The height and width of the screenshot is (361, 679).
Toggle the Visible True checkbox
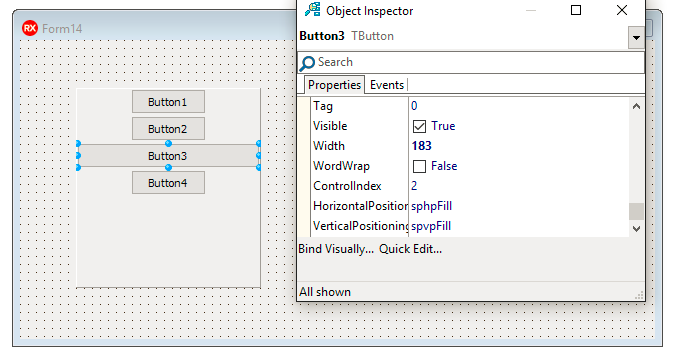click(x=419, y=126)
